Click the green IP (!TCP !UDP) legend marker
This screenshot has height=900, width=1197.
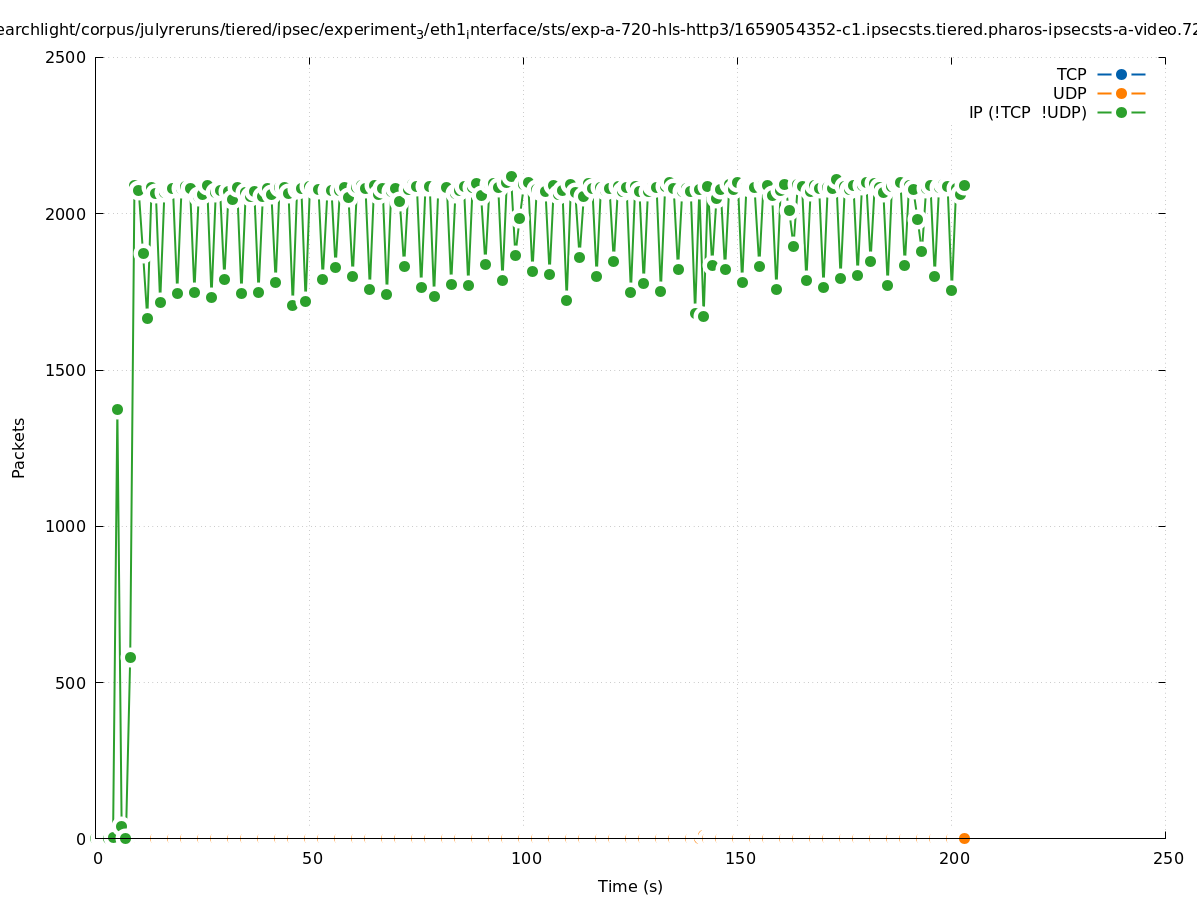point(1121,112)
